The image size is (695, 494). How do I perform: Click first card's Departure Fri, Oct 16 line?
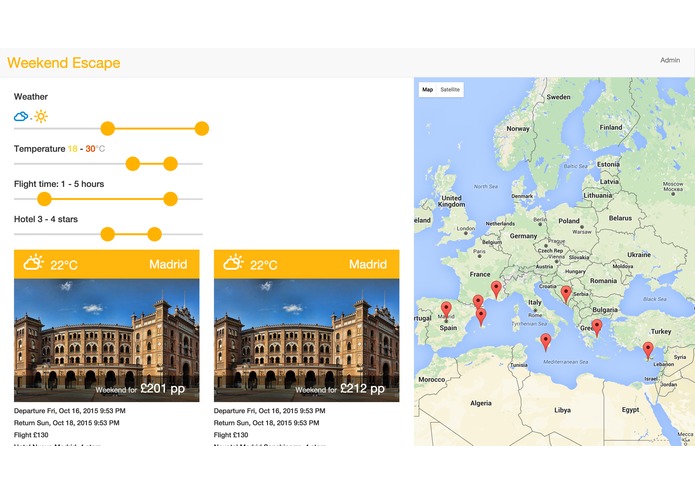[x=70, y=411]
